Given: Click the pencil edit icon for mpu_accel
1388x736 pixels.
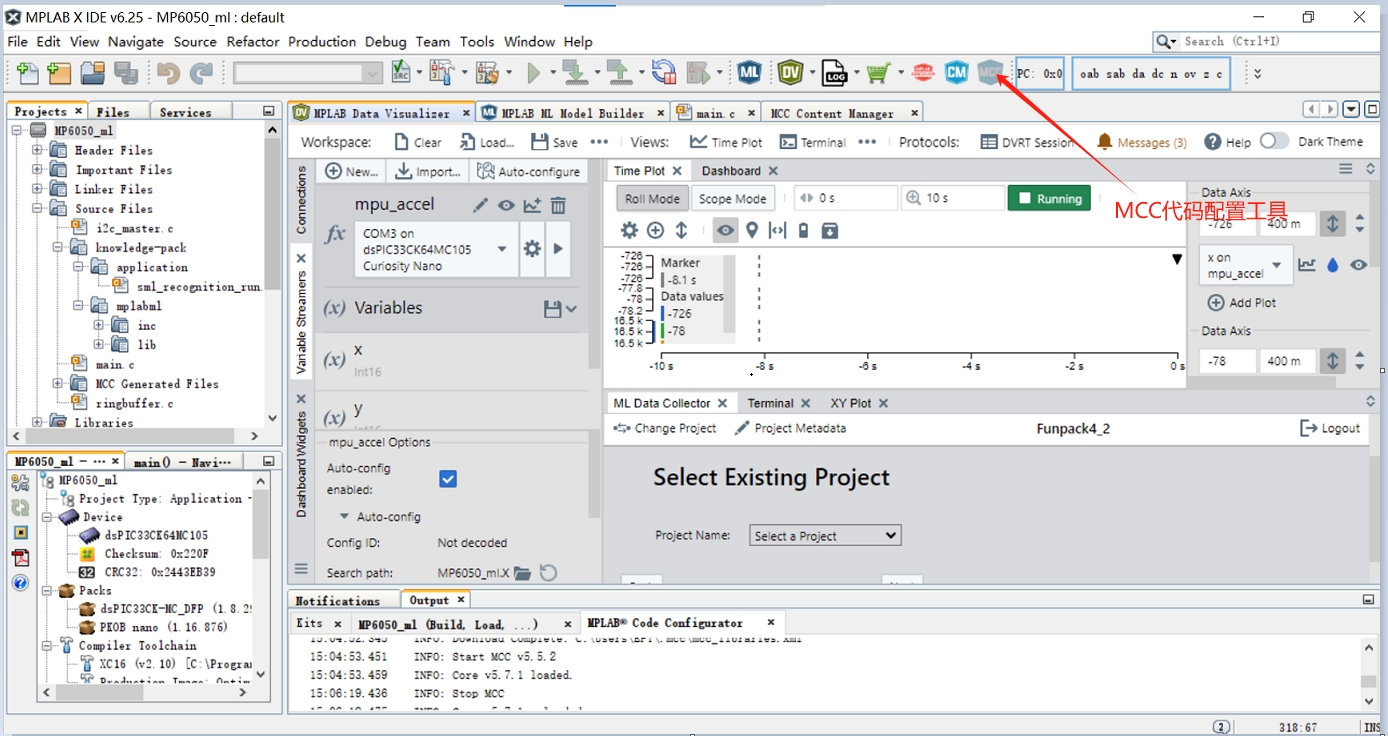Looking at the screenshot, I should tap(481, 205).
